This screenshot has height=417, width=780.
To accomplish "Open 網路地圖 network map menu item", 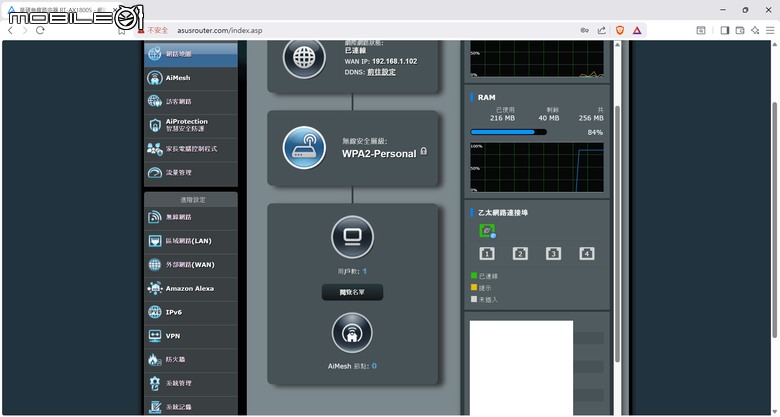I will coord(191,54).
